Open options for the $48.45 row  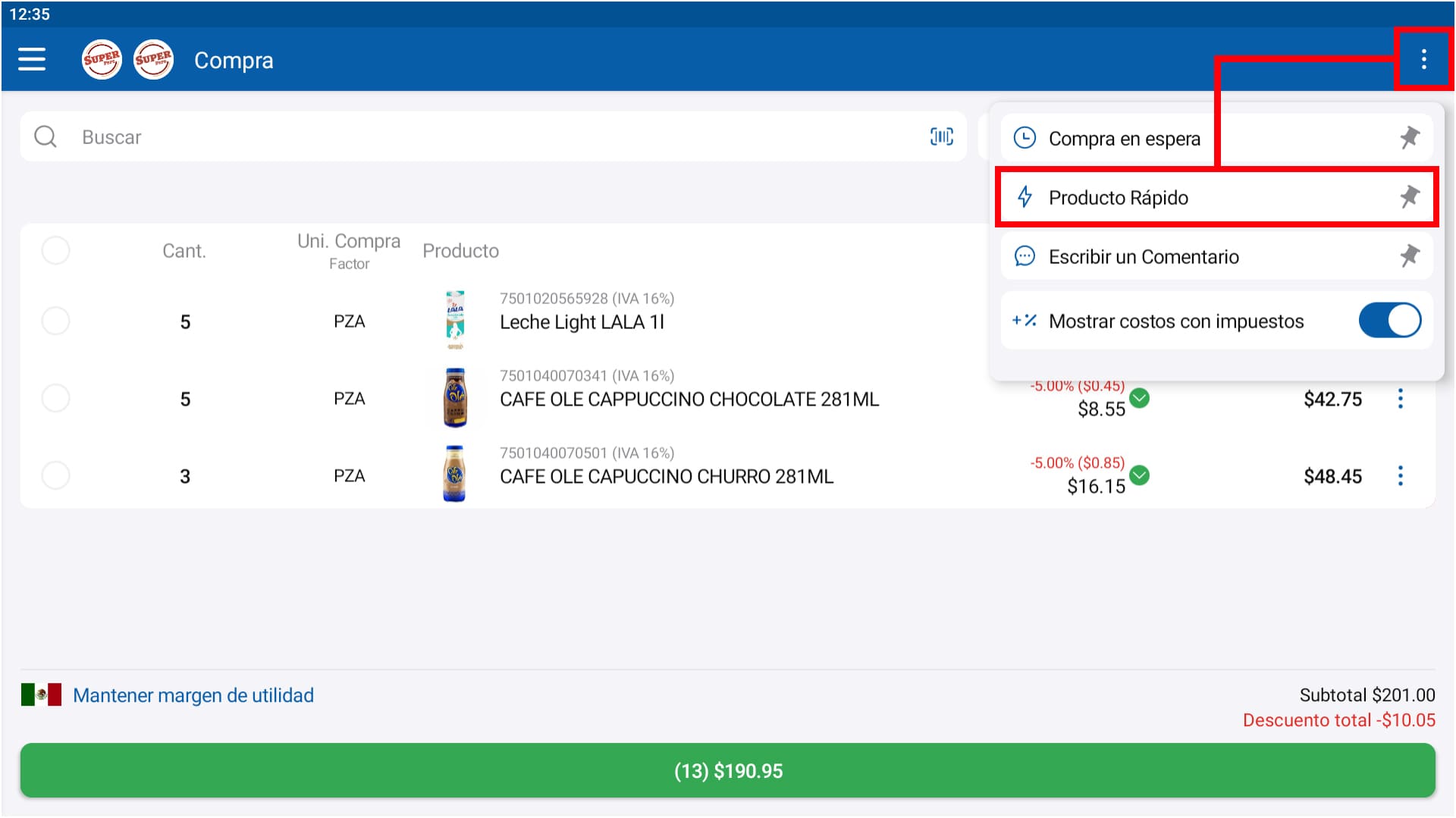(1400, 476)
